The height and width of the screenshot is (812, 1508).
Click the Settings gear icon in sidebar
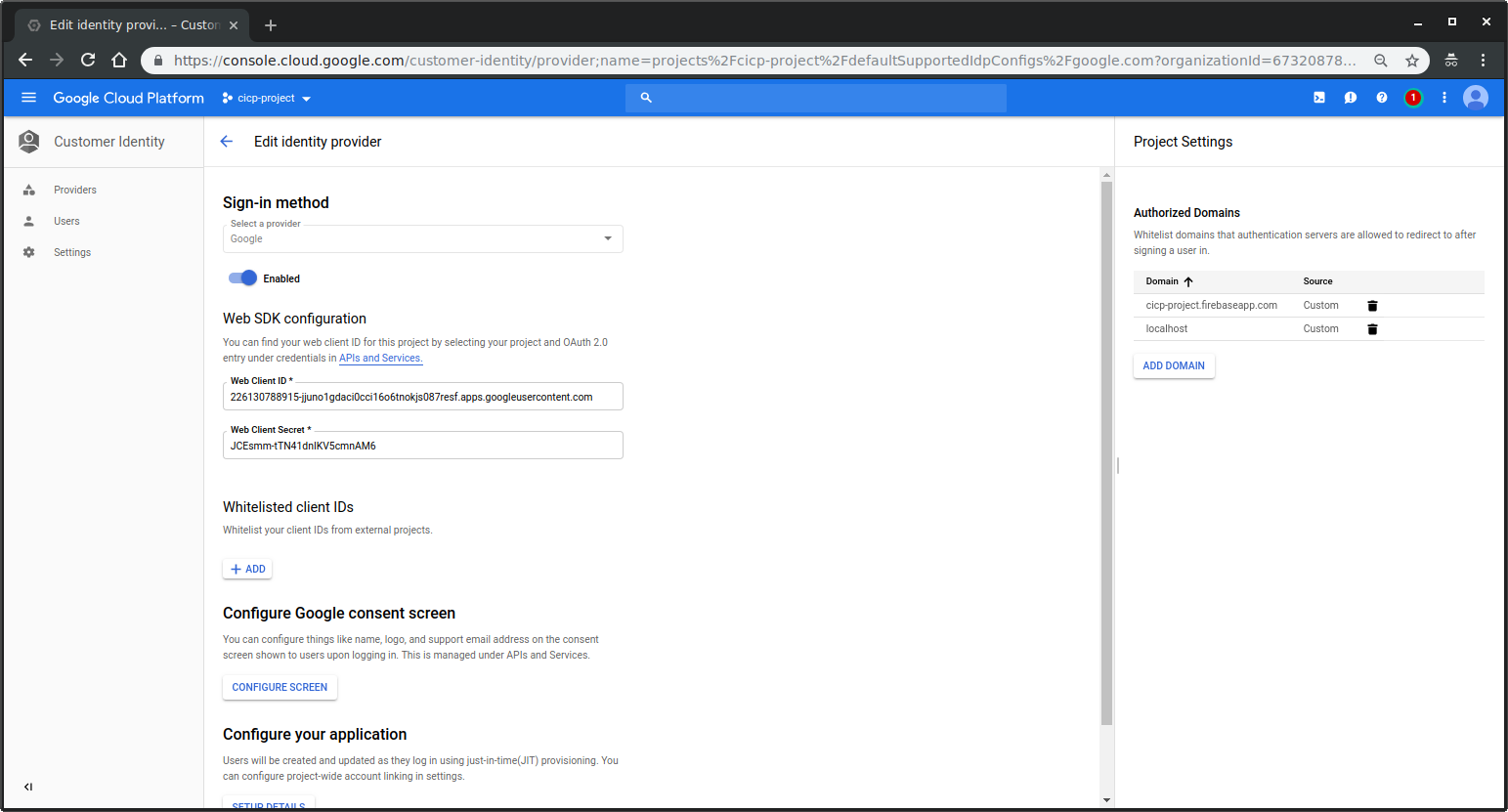click(29, 252)
